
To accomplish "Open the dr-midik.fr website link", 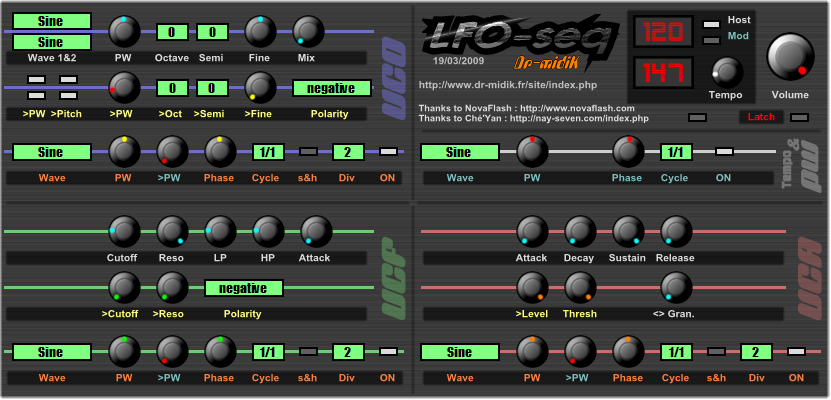I will [x=508, y=85].
